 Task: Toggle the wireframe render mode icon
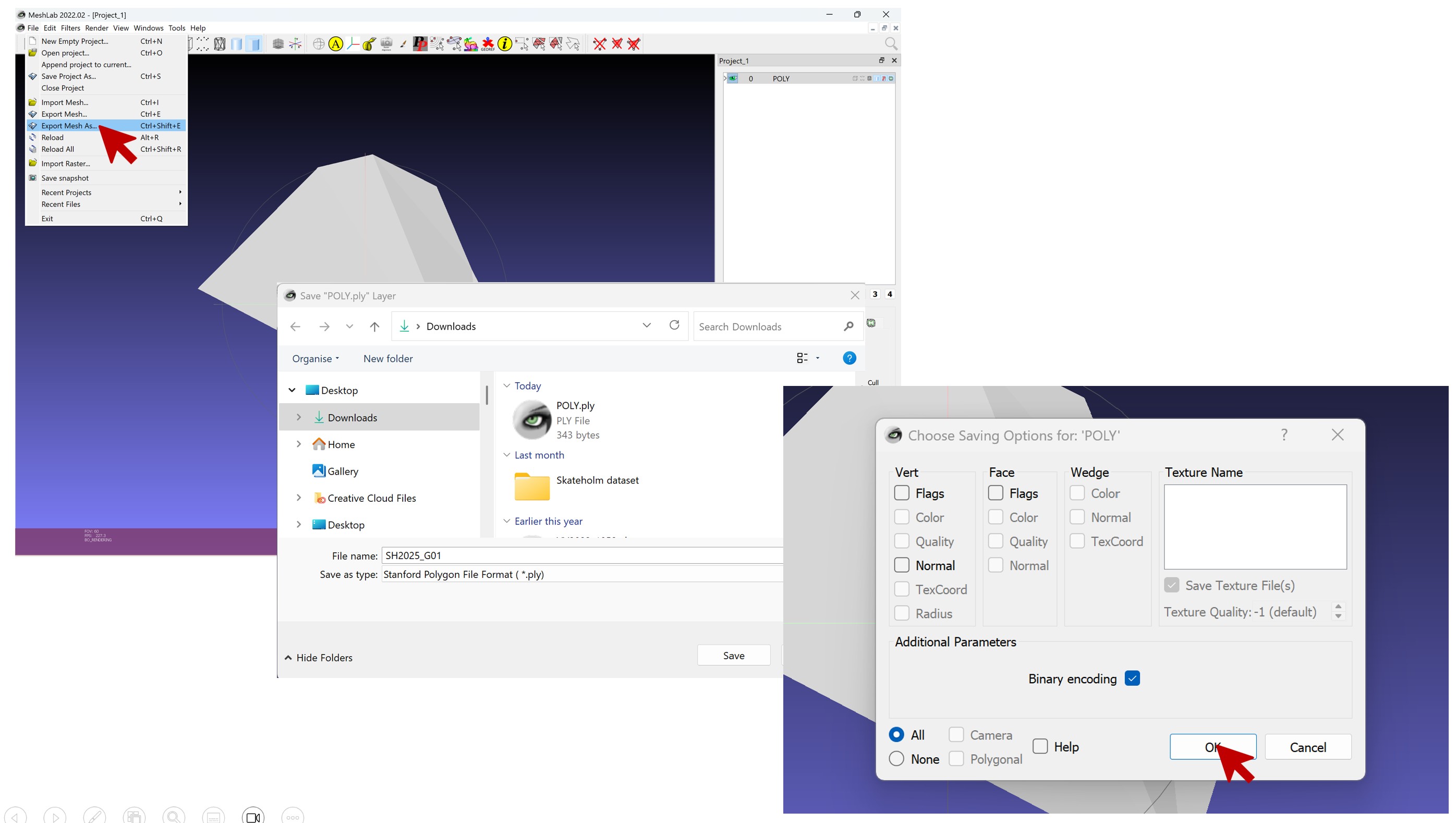click(x=220, y=43)
